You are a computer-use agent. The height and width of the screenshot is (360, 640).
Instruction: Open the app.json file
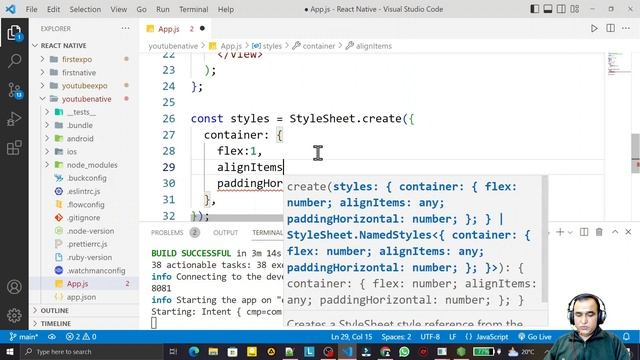81,297
